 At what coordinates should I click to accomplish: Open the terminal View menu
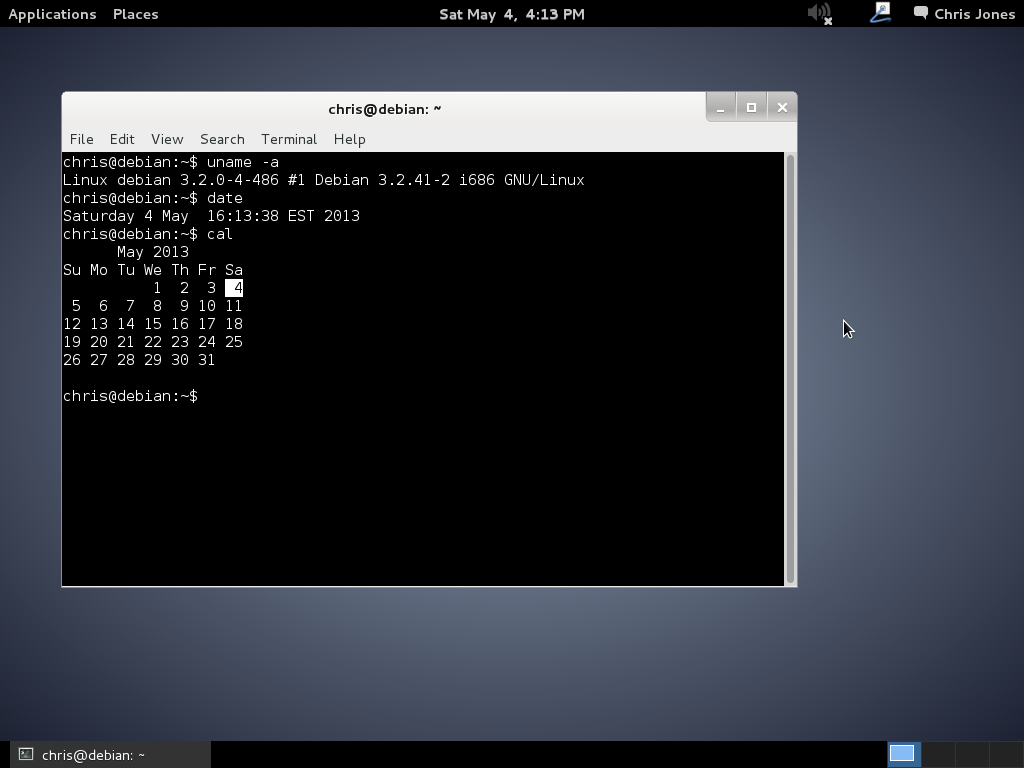(x=167, y=139)
